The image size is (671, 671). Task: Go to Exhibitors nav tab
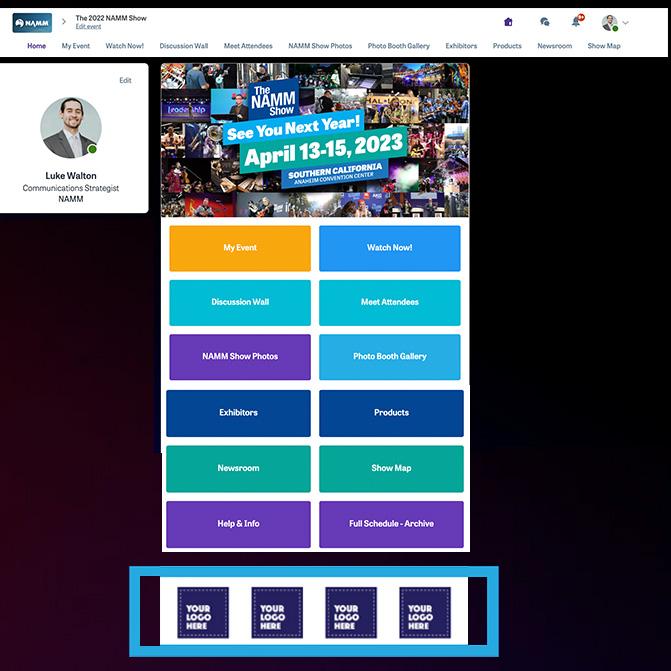click(x=461, y=46)
